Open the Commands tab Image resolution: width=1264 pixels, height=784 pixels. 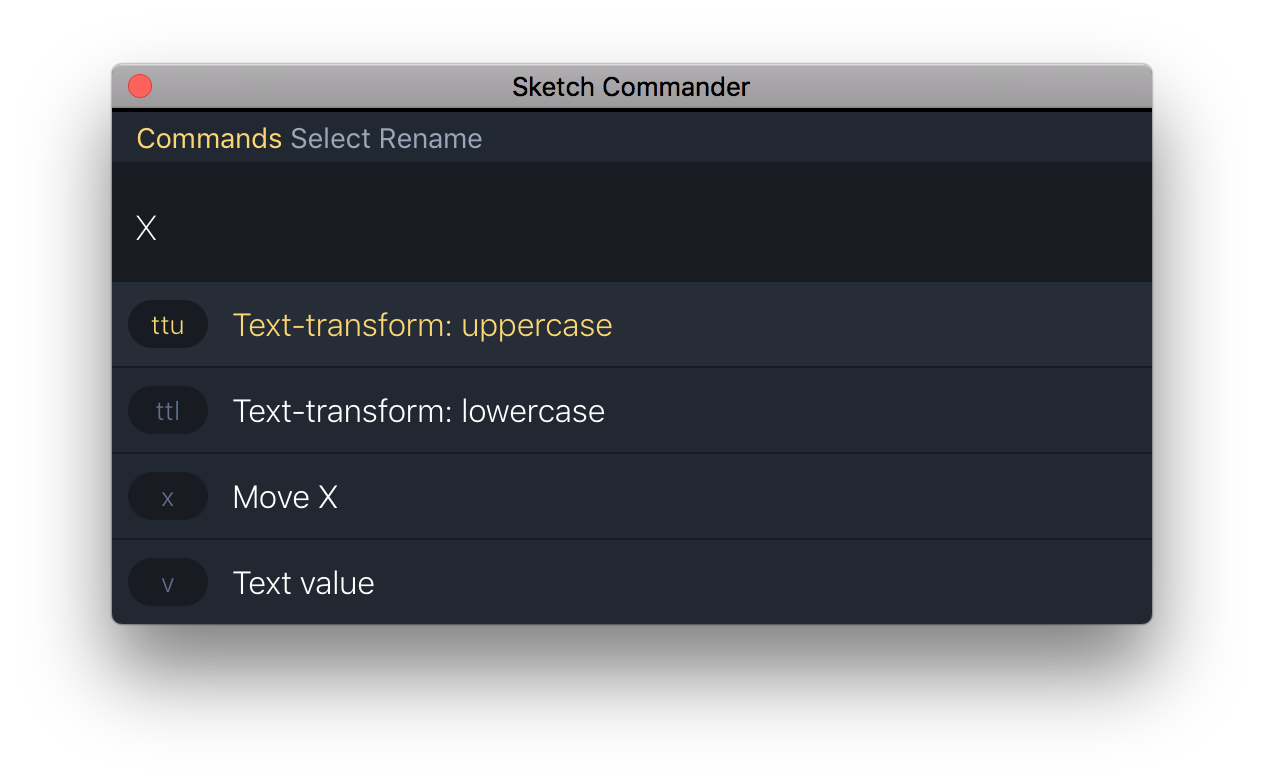[208, 138]
